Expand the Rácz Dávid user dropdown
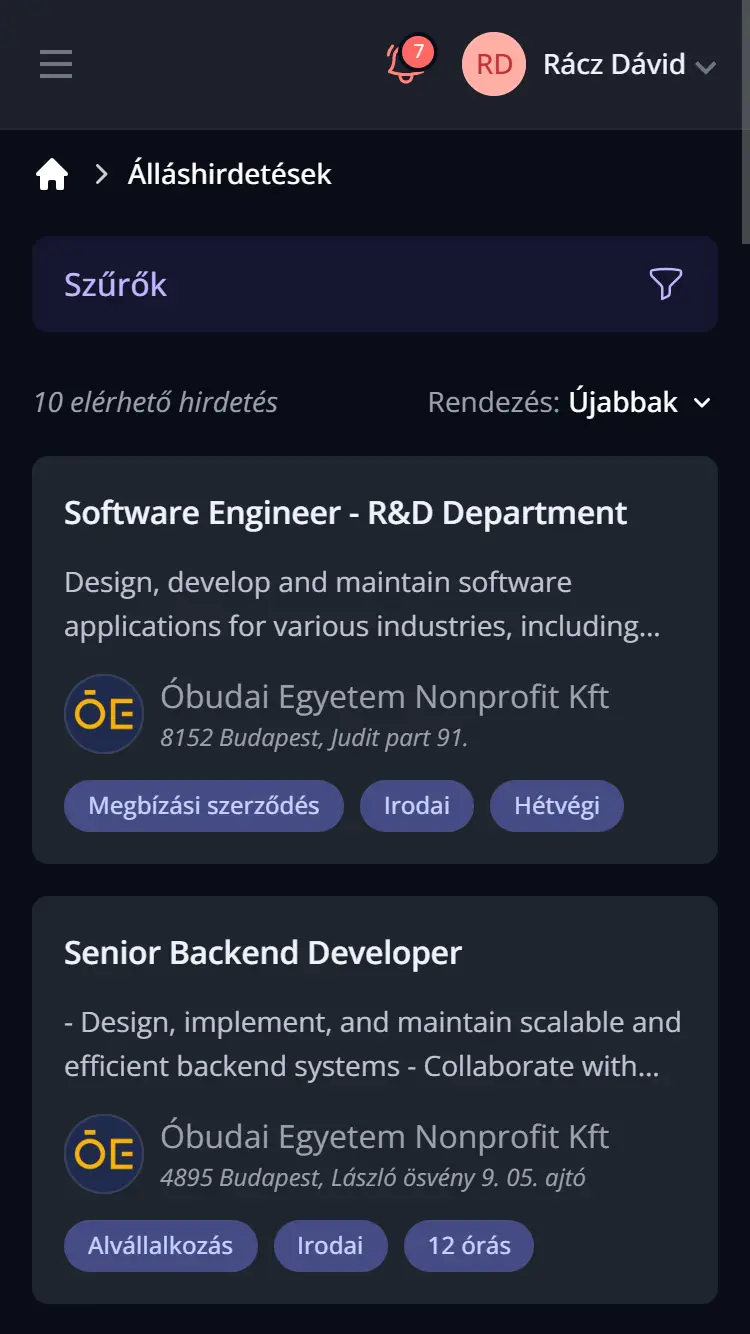 (705, 67)
